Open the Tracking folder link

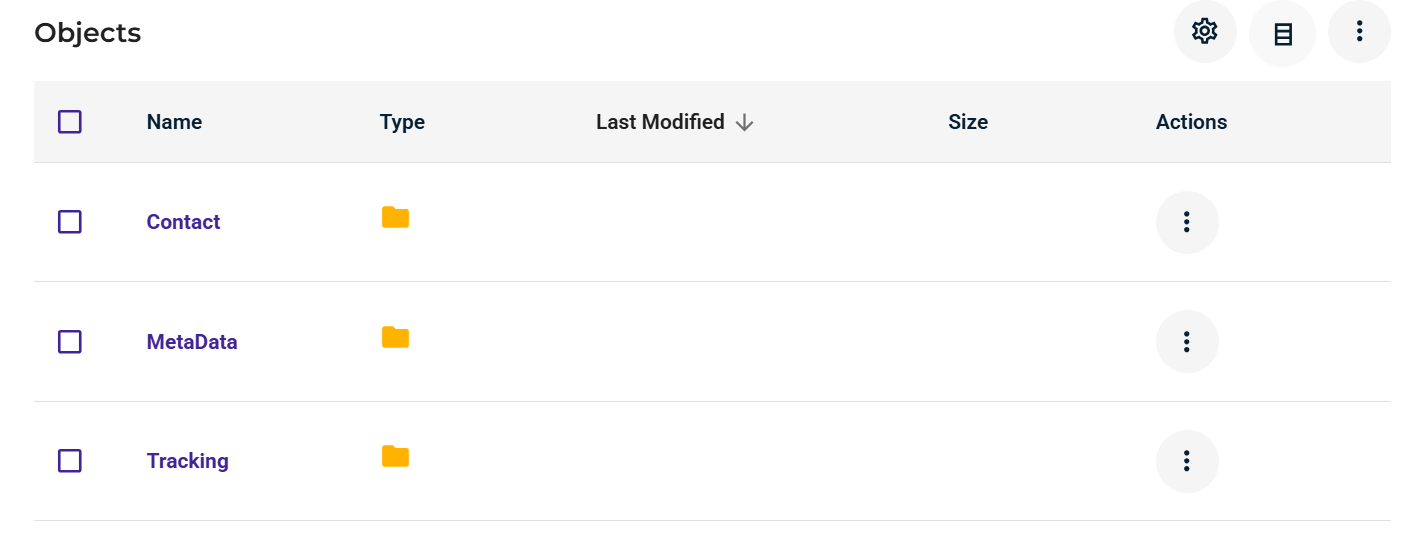(x=187, y=461)
